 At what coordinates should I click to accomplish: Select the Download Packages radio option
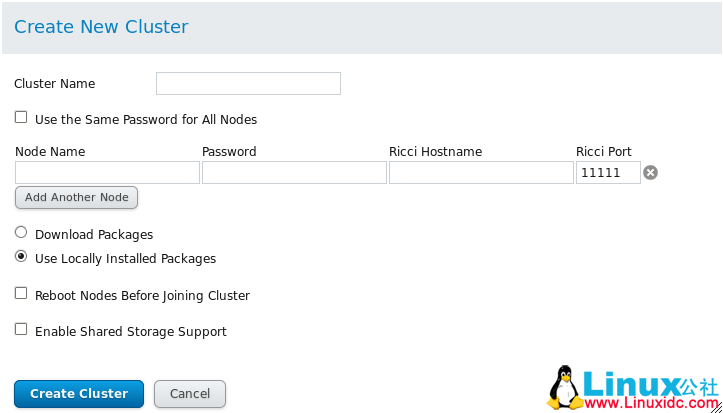tap(21, 233)
